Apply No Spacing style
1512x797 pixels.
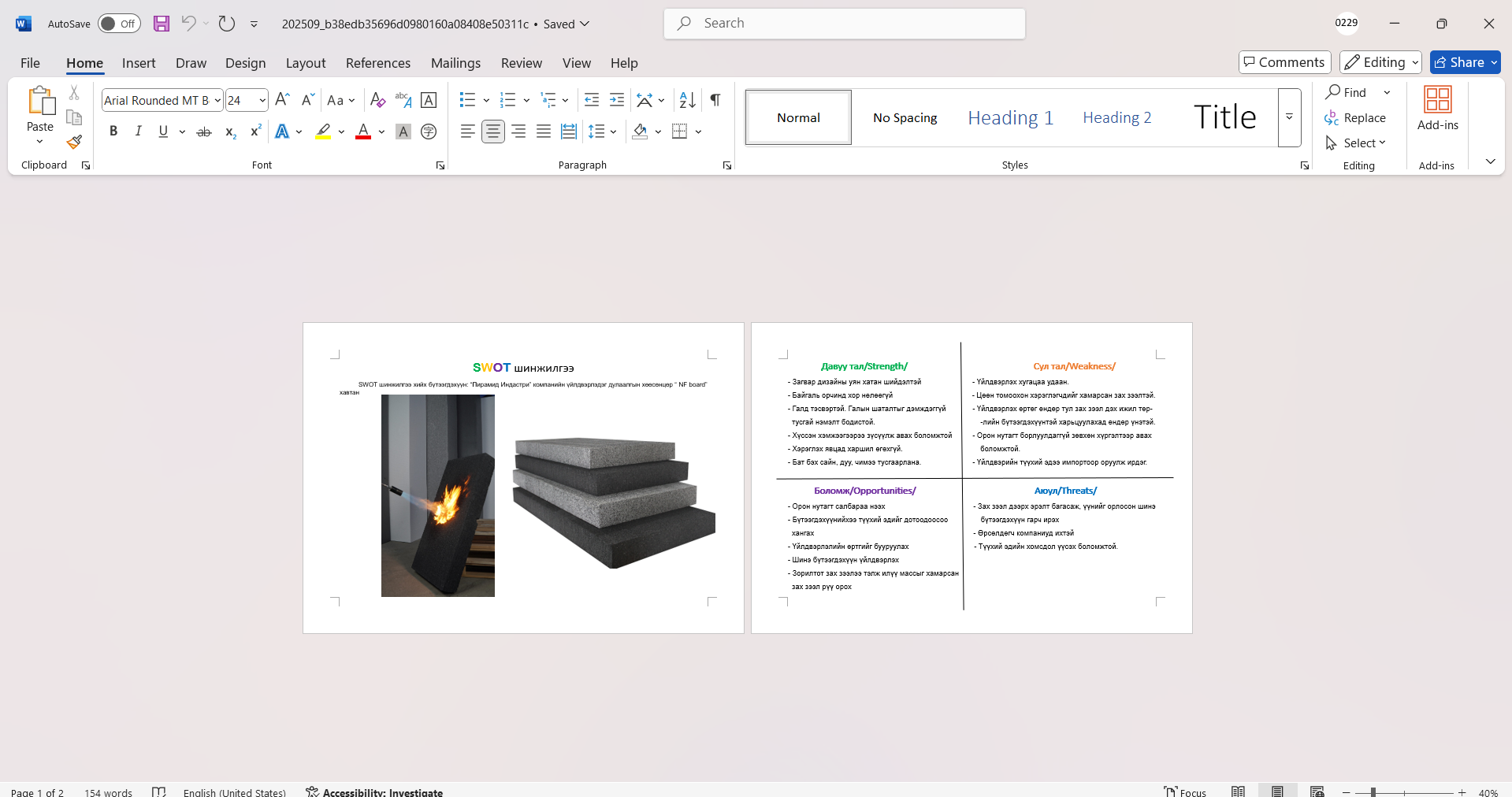(x=905, y=117)
